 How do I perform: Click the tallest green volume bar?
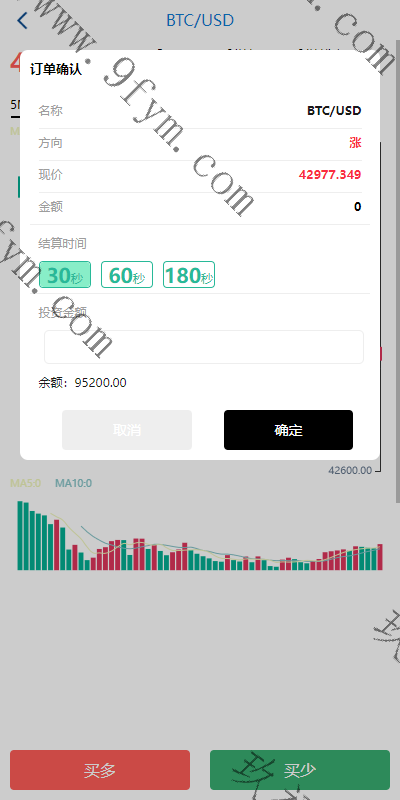tap(20, 535)
